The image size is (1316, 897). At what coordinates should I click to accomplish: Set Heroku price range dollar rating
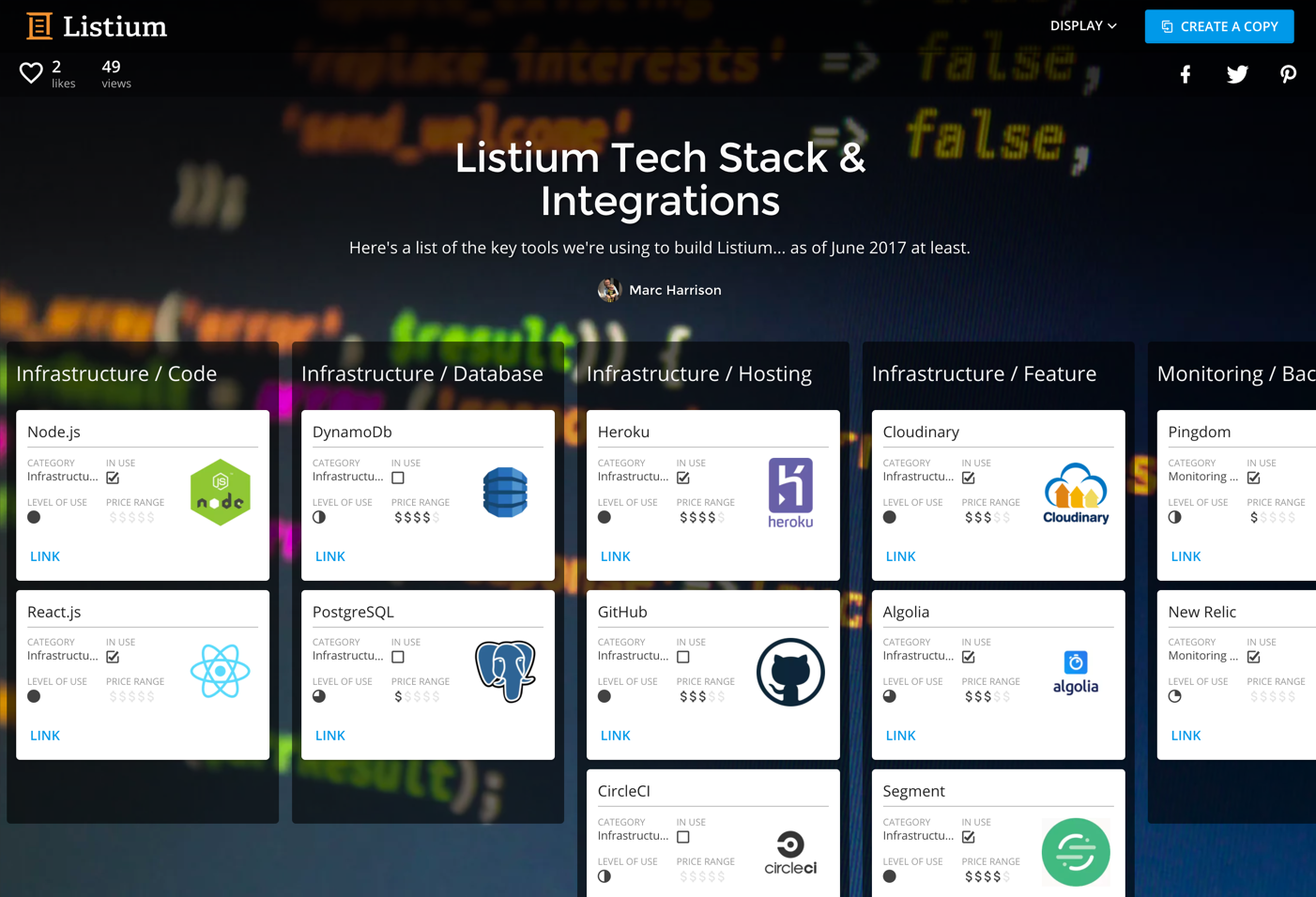click(702, 518)
